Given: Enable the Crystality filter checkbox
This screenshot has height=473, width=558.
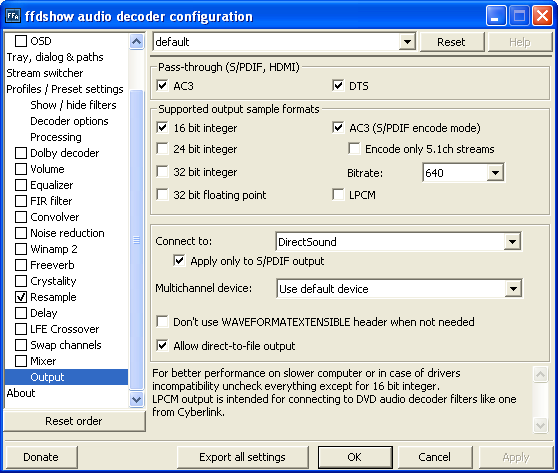Looking at the screenshot, I should [x=21, y=281].
